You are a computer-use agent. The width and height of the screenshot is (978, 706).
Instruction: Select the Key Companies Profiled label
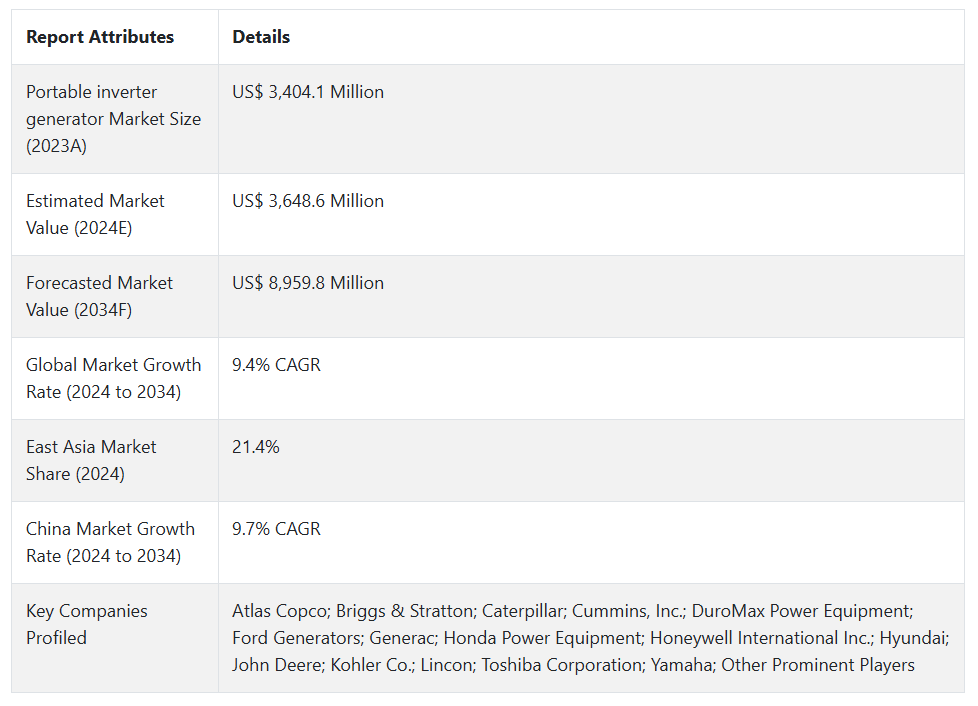pyautogui.click(x=86, y=624)
